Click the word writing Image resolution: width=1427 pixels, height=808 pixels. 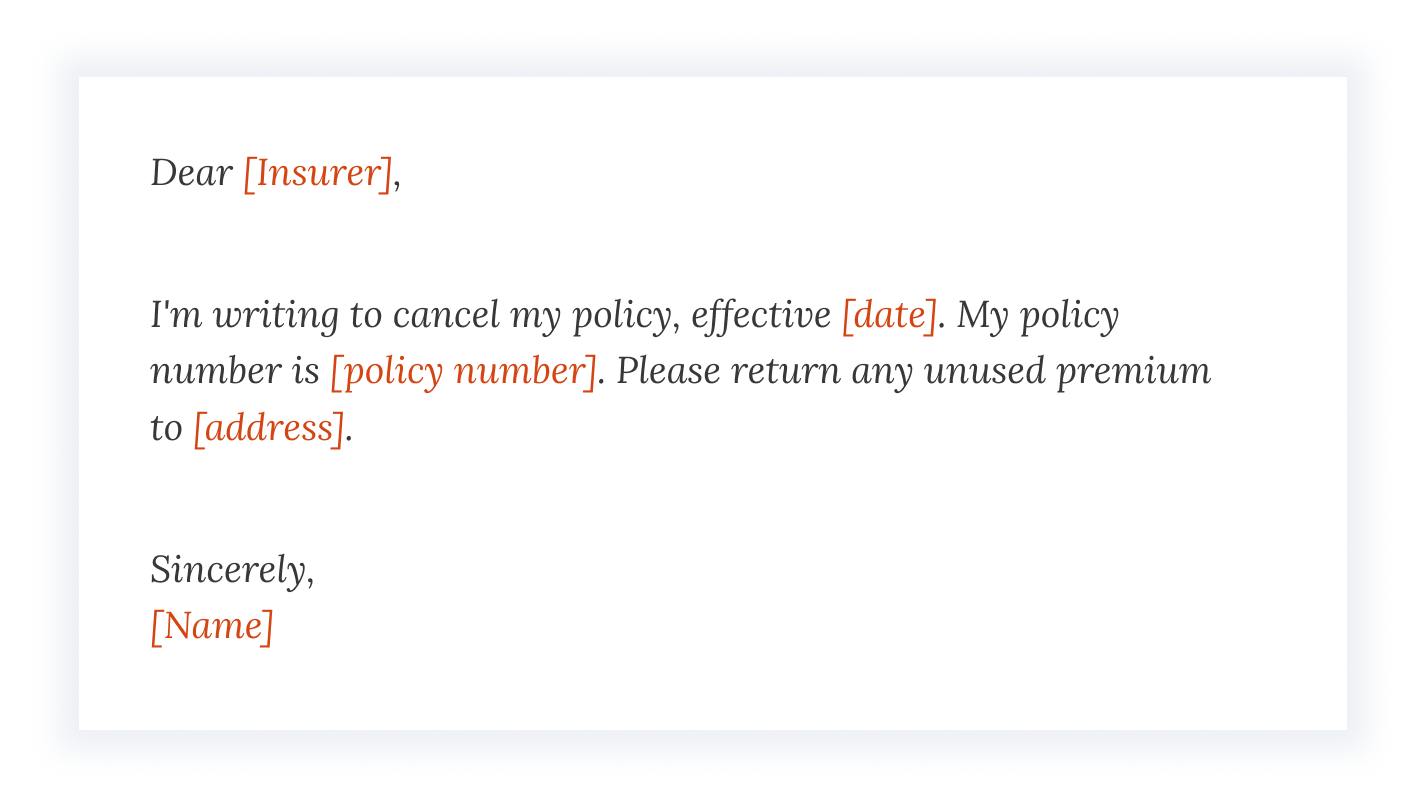click(x=276, y=316)
